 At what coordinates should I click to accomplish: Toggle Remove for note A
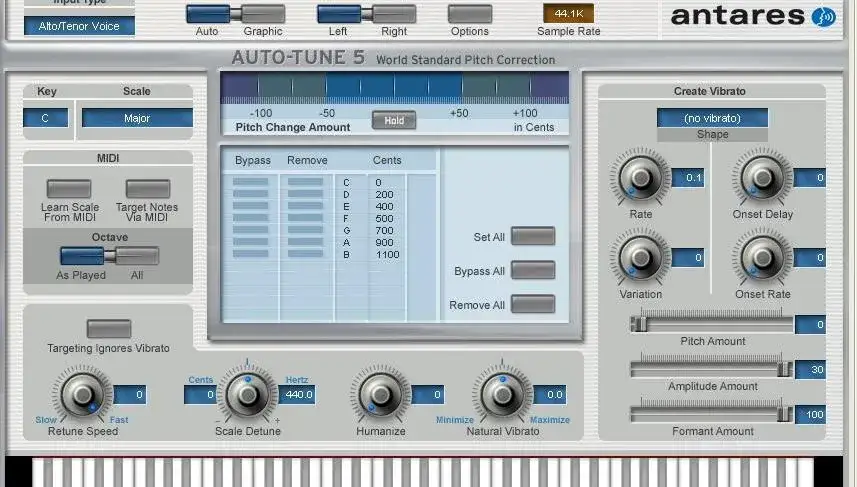(x=306, y=242)
